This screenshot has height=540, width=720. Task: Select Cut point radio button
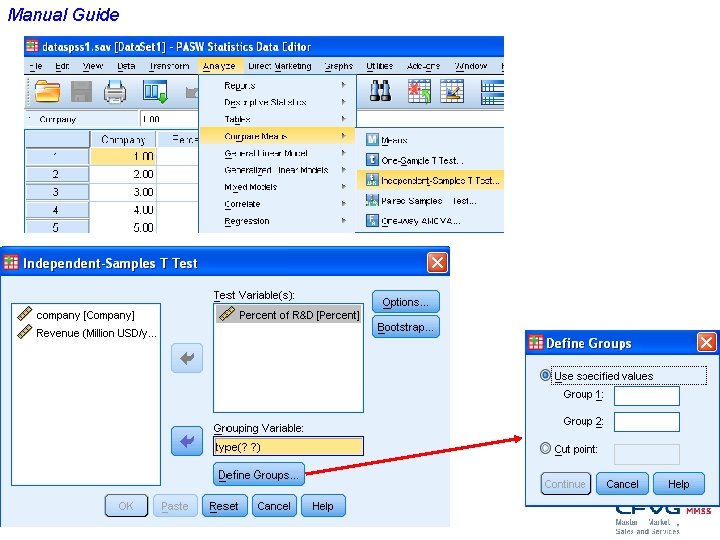pyautogui.click(x=545, y=448)
